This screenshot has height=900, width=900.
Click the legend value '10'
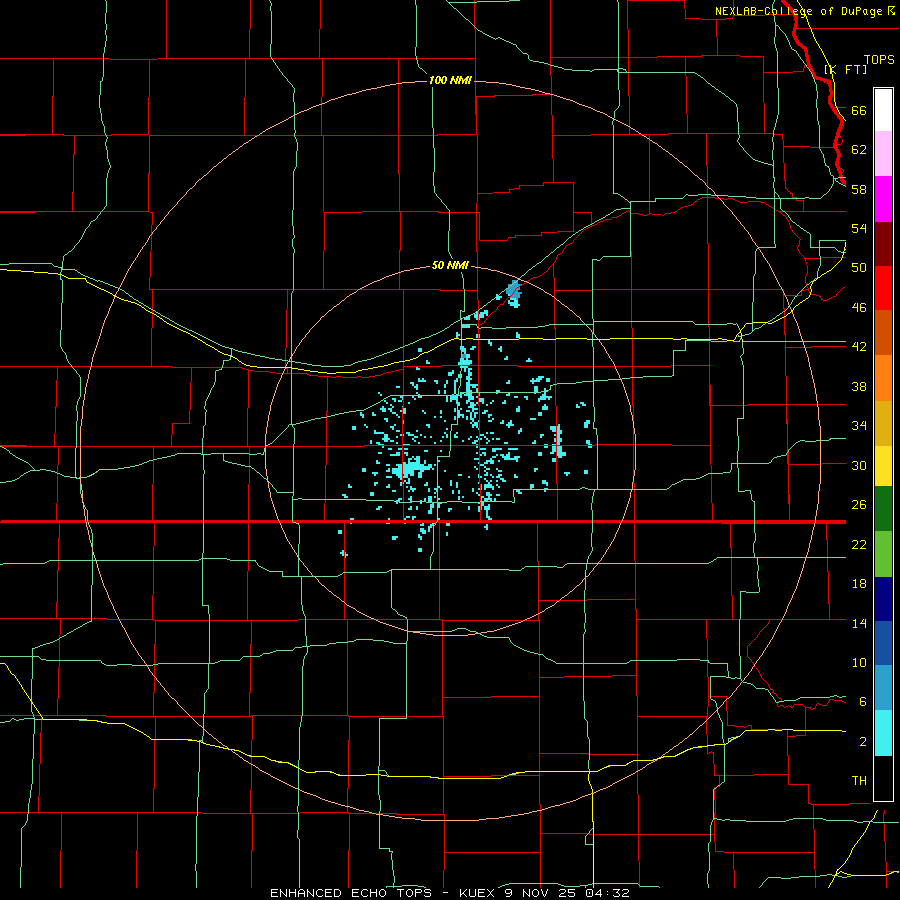859,663
